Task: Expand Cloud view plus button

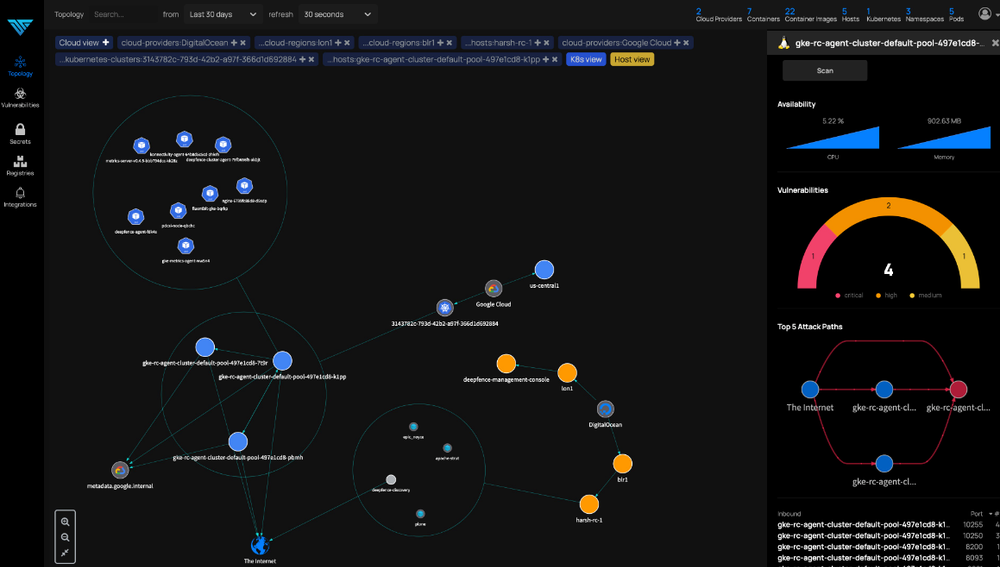Action: (x=106, y=43)
